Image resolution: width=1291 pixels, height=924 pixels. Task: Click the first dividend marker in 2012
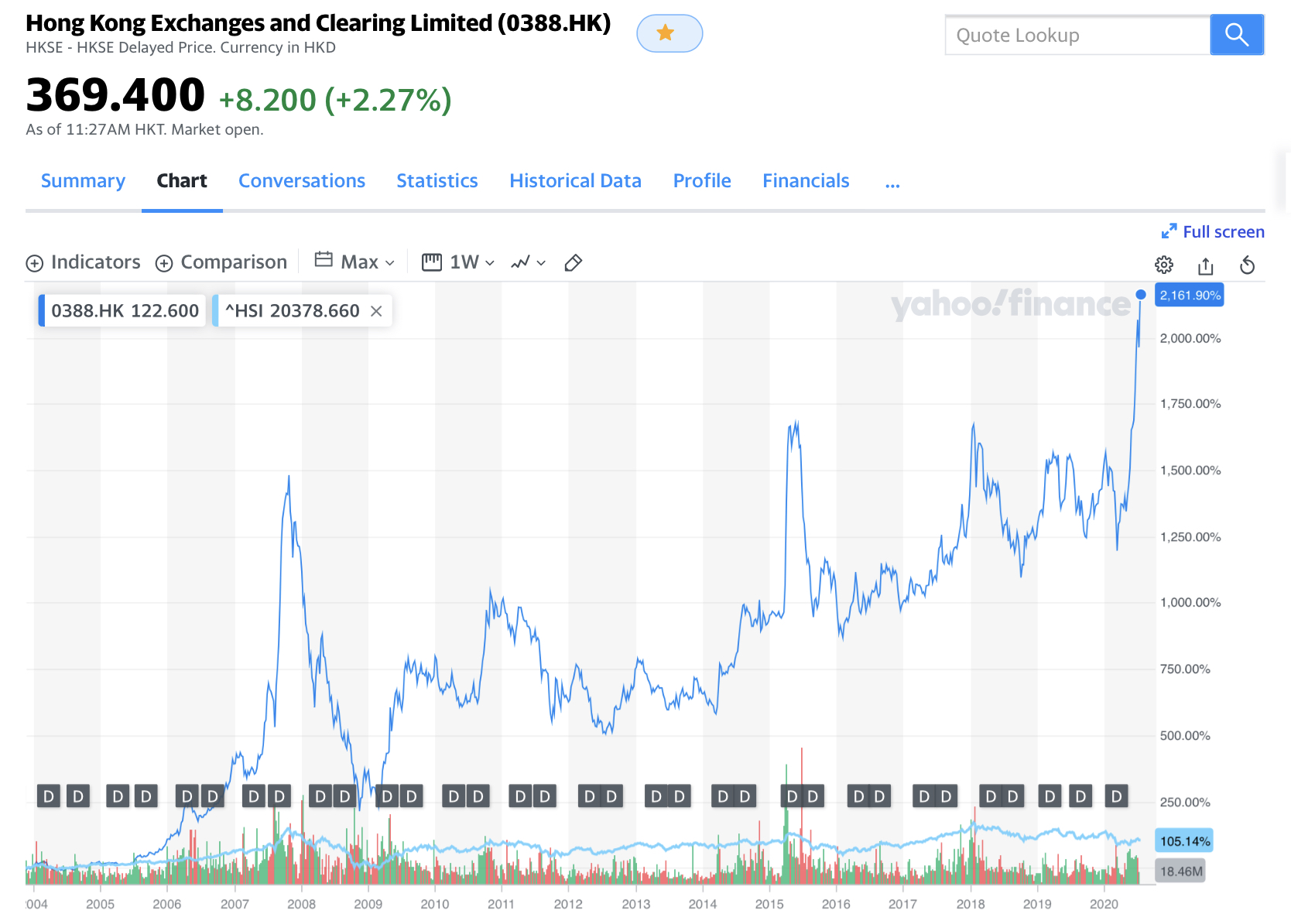(x=590, y=796)
